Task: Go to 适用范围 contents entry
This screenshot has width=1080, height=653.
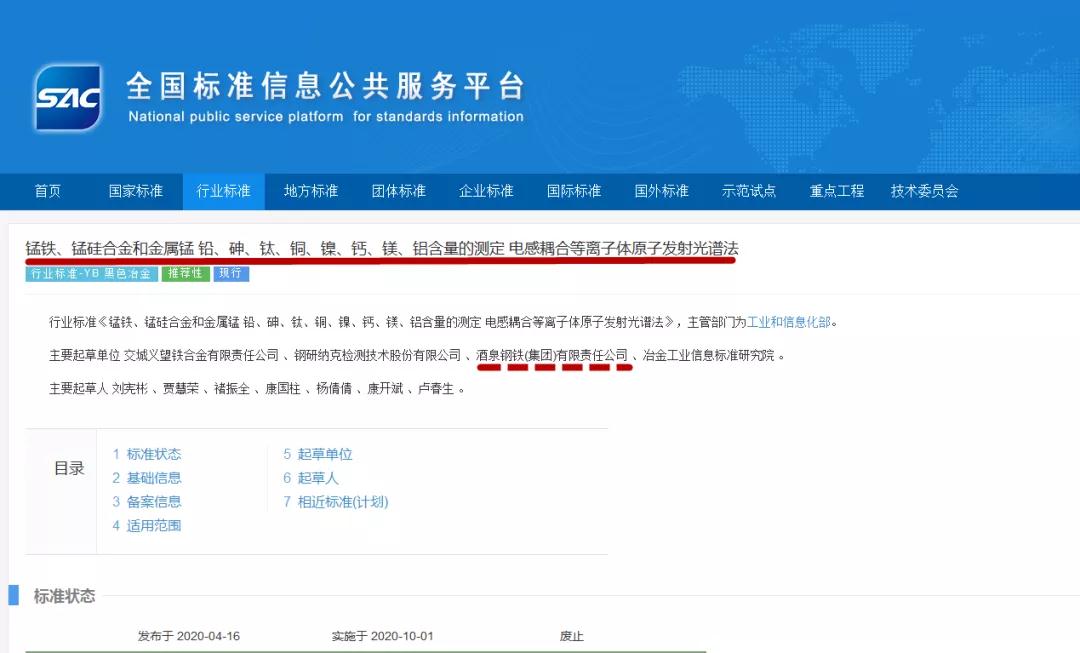Action: pos(147,526)
